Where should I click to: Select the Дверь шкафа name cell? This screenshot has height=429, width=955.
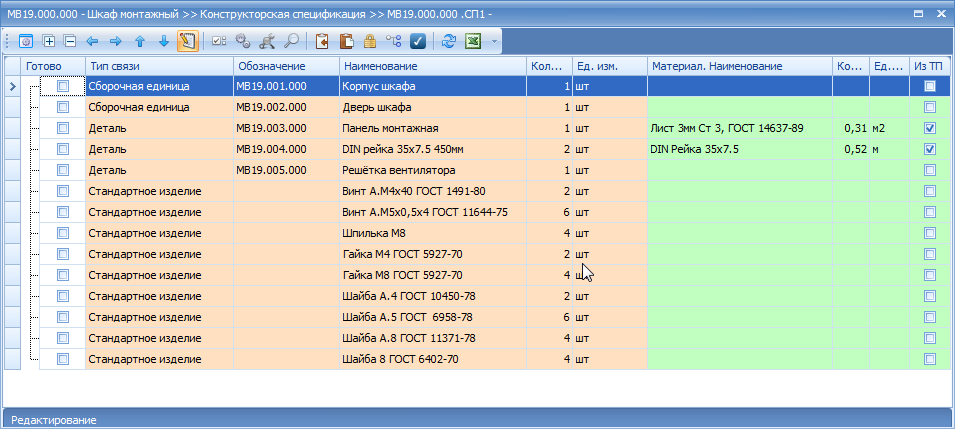[x=432, y=107]
